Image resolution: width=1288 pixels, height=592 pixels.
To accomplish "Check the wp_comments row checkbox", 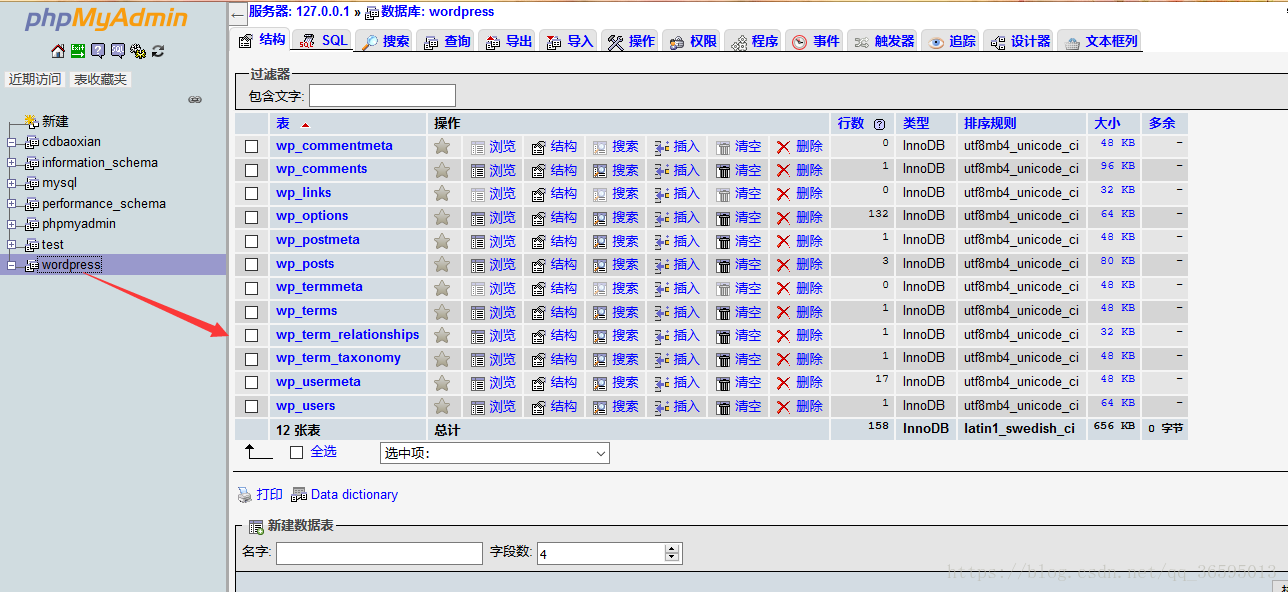I will point(252,170).
